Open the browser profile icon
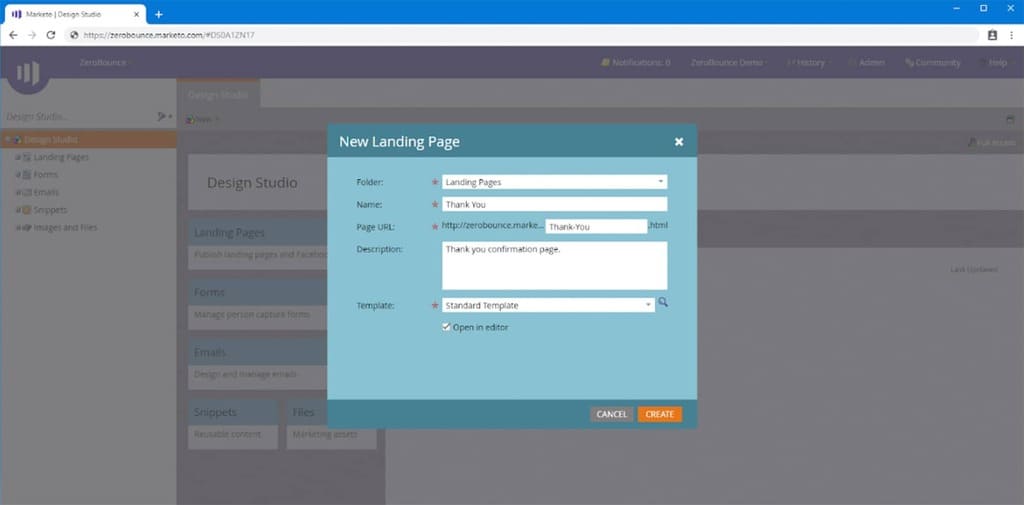Viewport: 1024px width, 505px height. pyautogui.click(x=992, y=35)
